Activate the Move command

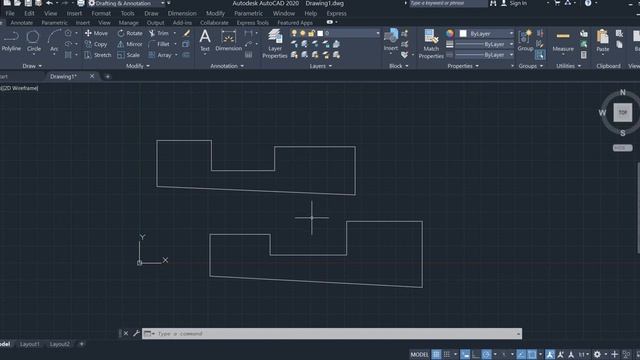[x=96, y=33]
